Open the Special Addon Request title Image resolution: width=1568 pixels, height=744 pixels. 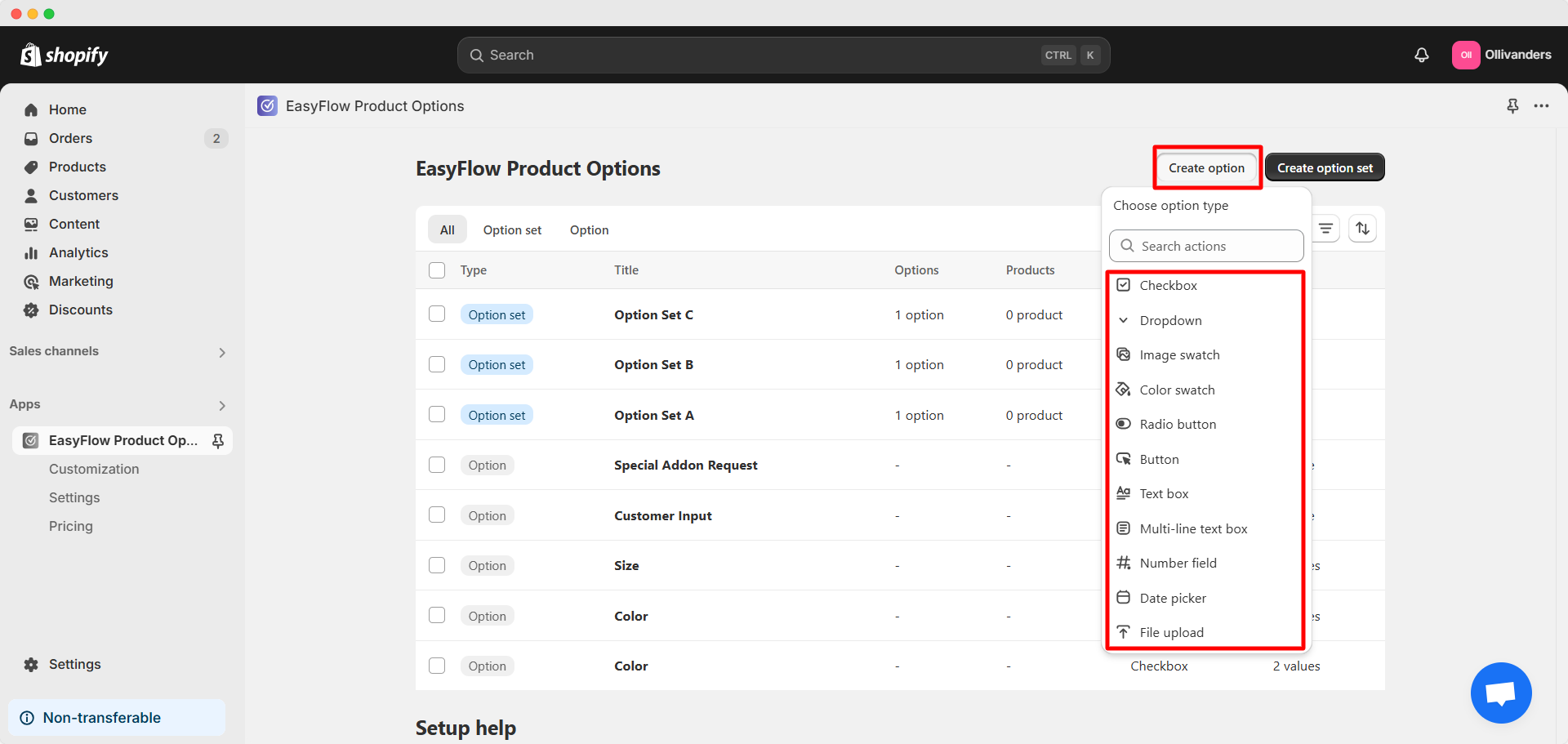click(x=686, y=465)
